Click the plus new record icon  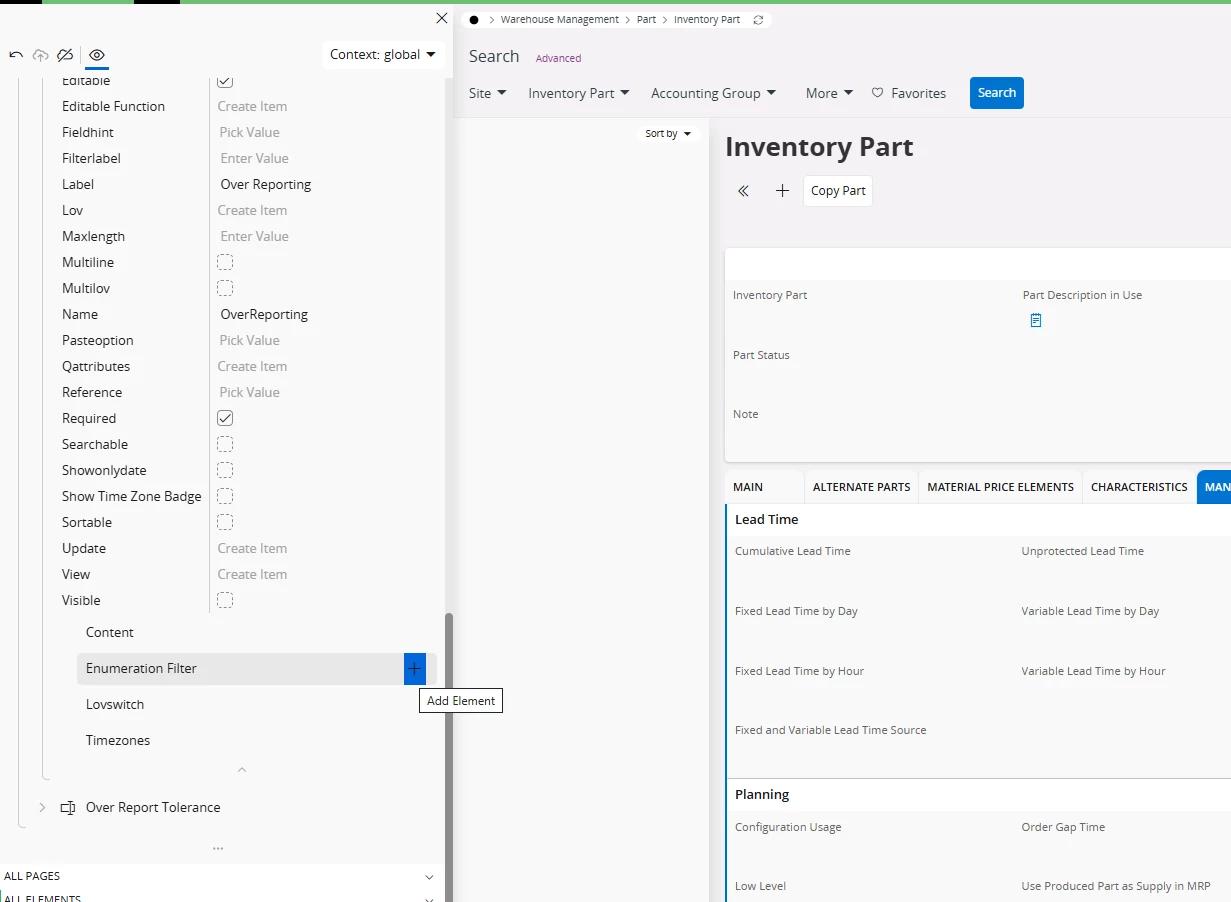pos(783,191)
